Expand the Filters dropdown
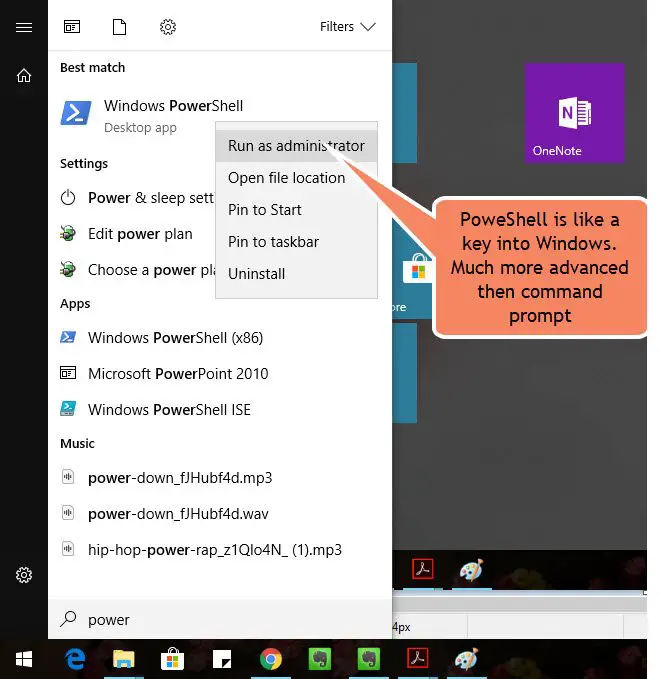The image size is (660, 679). [347, 27]
